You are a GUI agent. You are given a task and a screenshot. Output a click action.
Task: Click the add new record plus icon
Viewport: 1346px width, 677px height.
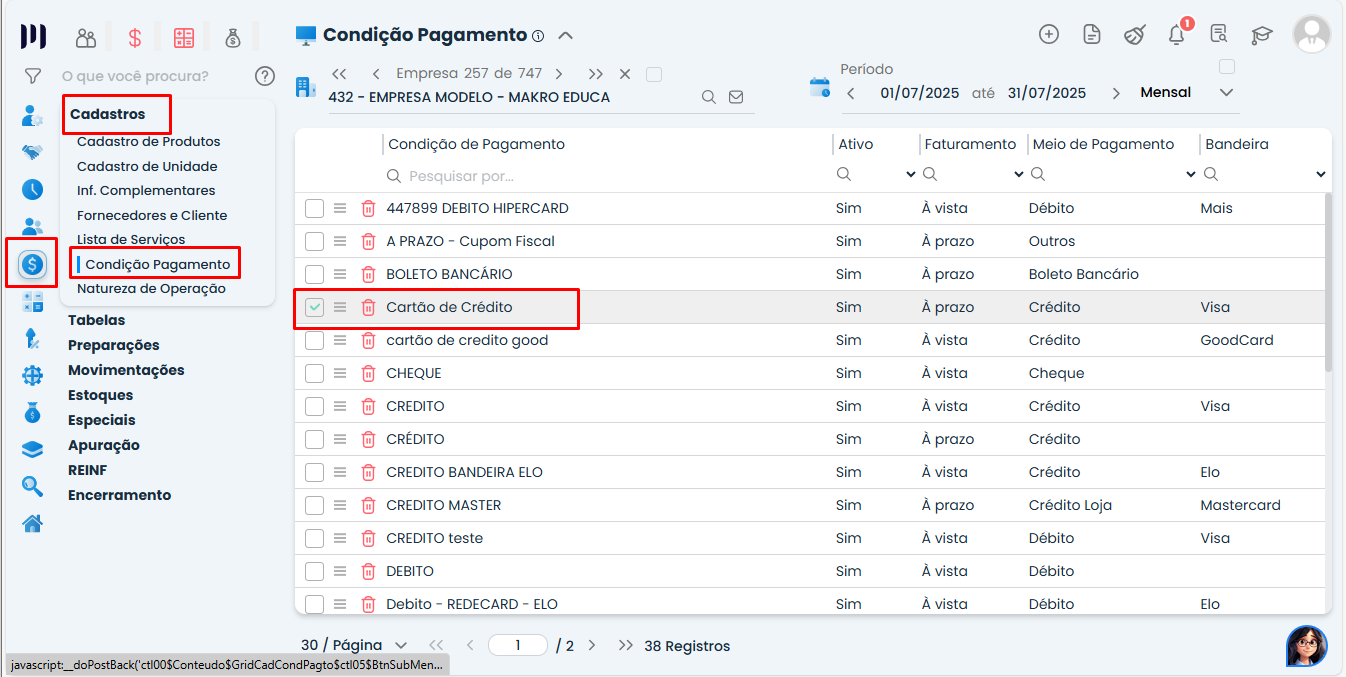pyautogui.click(x=1049, y=34)
